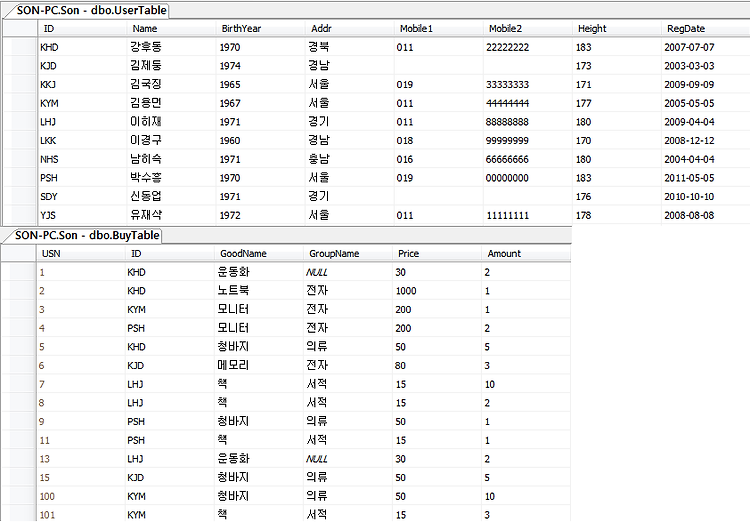Click the NHS ID cell in UserTable
The height and width of the screenshot is (522, 750).
click(x=82, y=159)
